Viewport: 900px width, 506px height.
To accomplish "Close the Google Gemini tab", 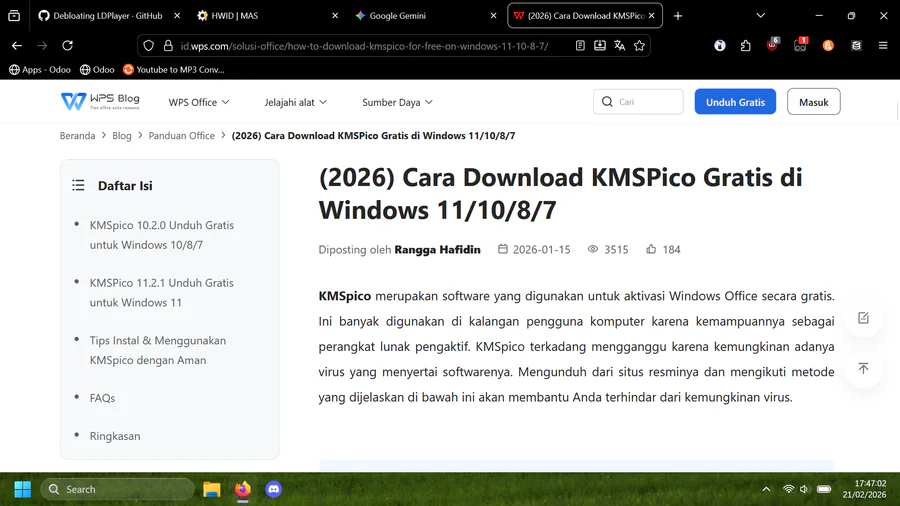I will (493, 15).
